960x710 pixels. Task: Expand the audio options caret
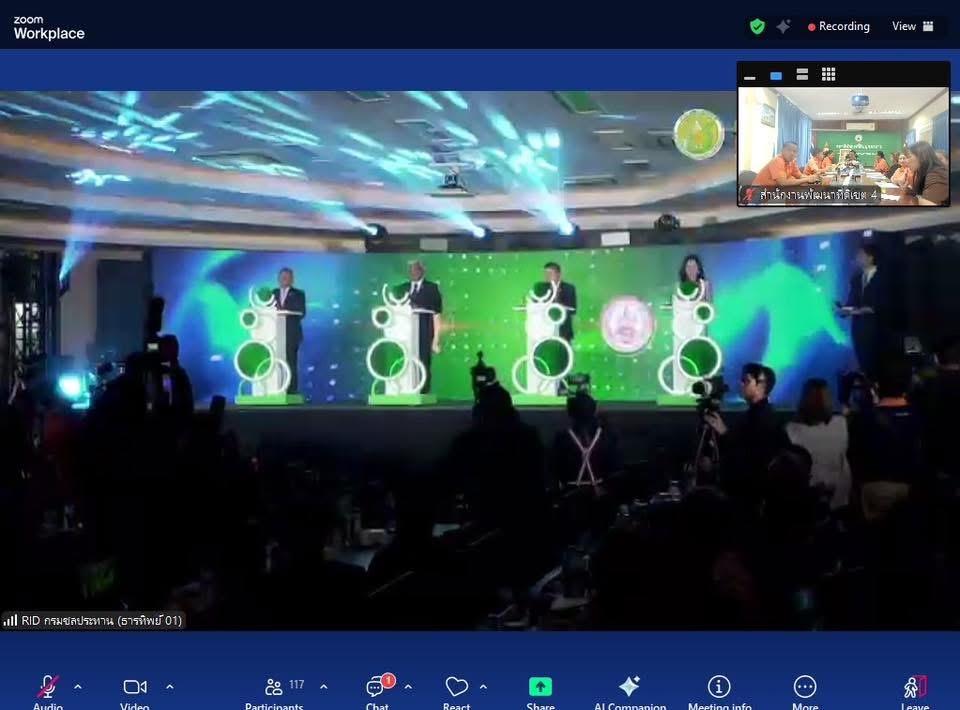click(x=78, y=687)
